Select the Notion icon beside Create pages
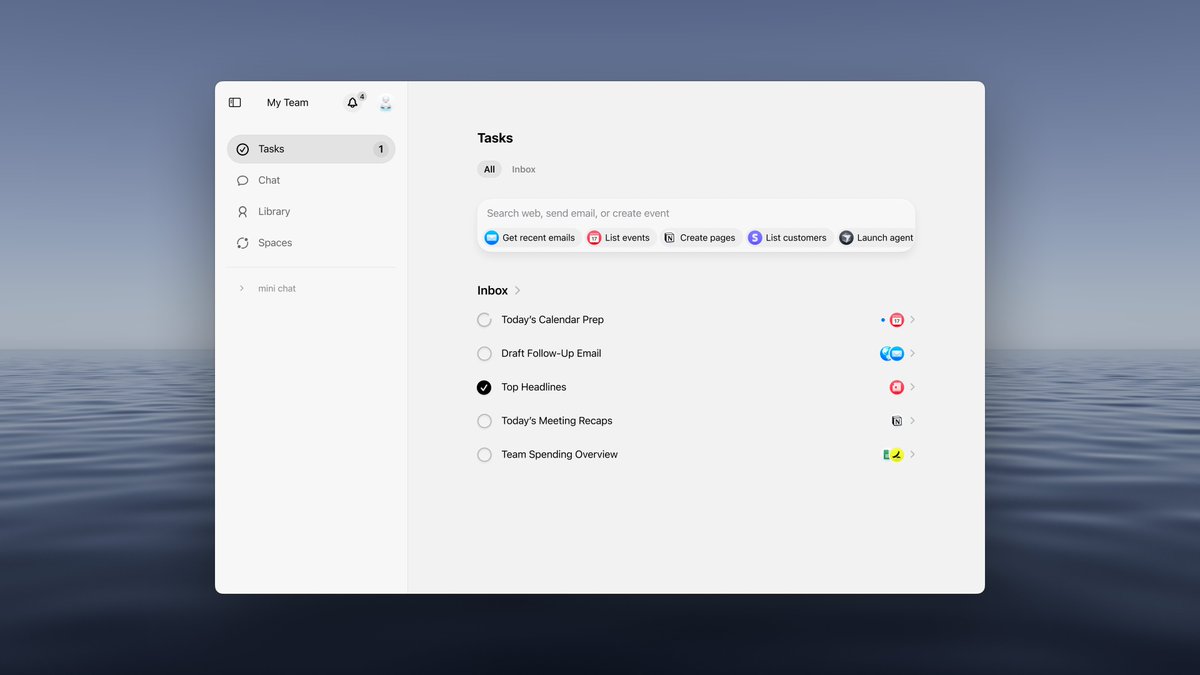Viewport: 1200px width, 675px height. coord(669,237)
